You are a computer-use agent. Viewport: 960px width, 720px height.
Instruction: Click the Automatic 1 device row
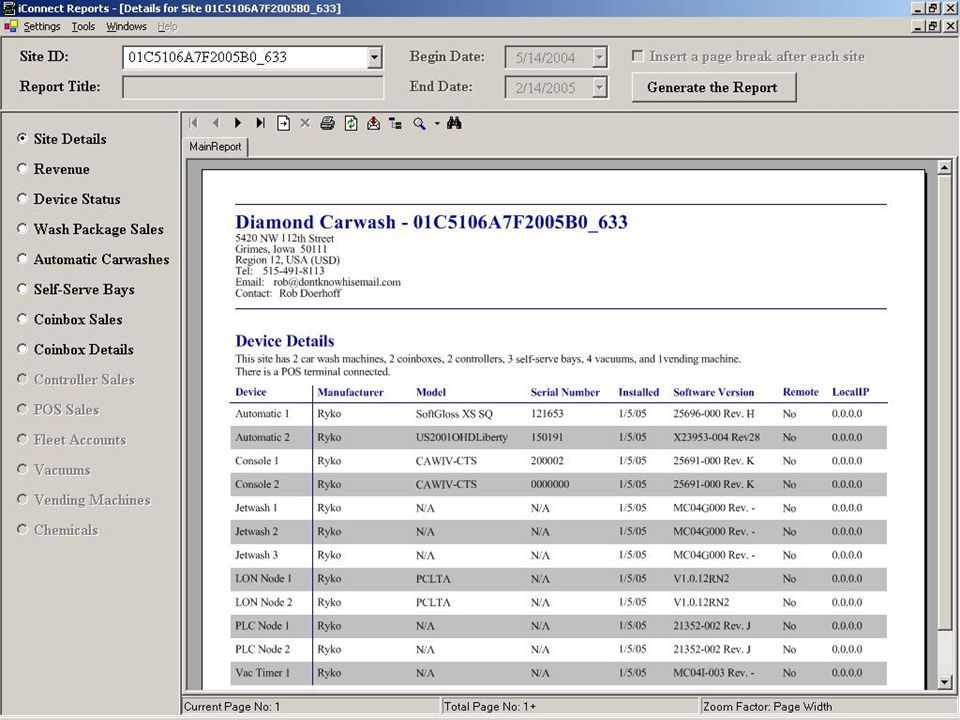tap(558, 414)
